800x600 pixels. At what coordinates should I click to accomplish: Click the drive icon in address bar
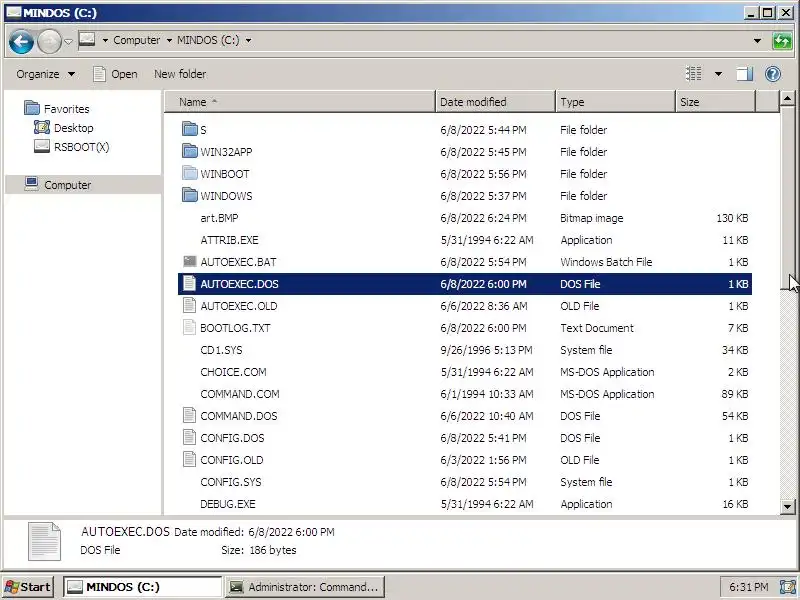point(87,39)
